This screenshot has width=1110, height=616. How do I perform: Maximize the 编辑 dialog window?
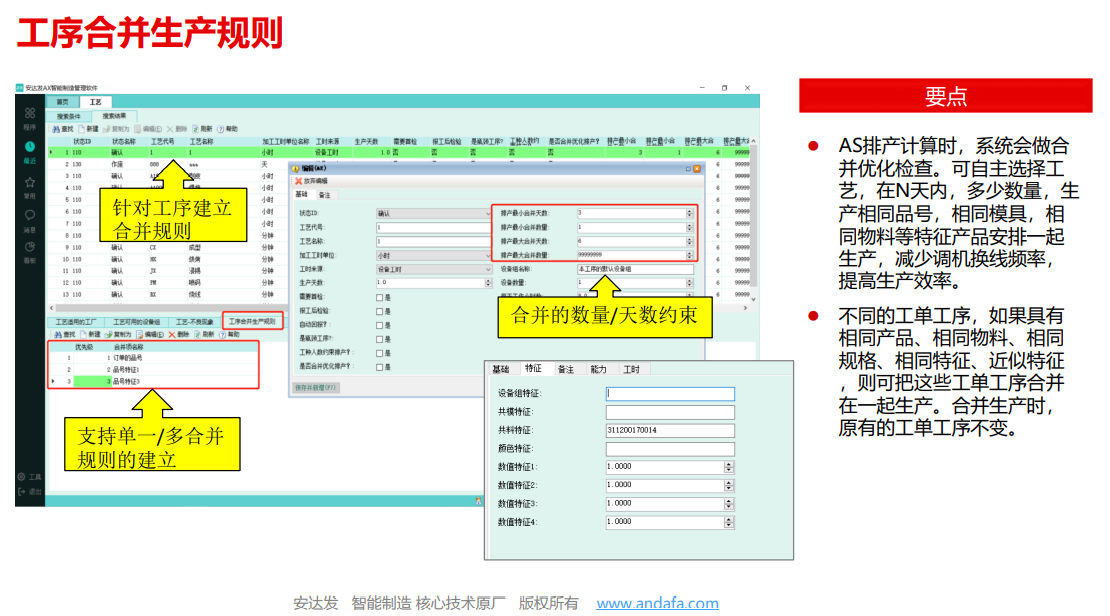[x=687, y=169]
